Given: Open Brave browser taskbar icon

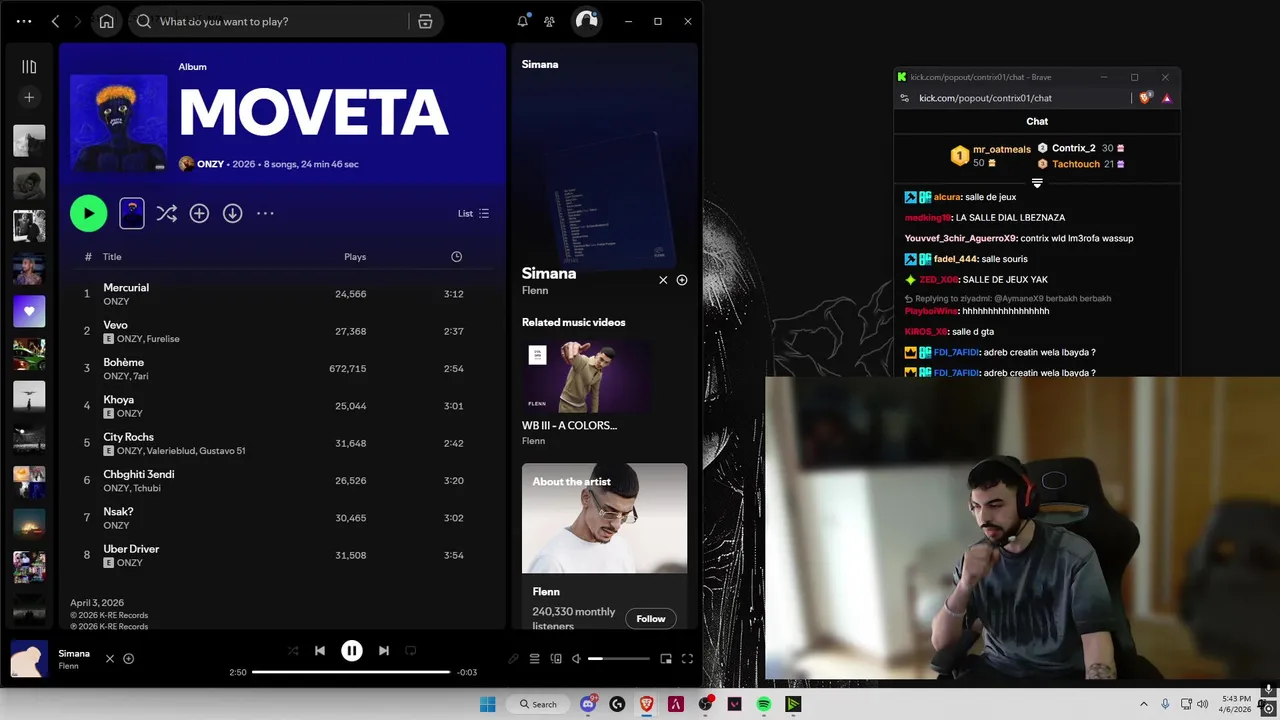Looking at the screenshot, I should point(646,704).
